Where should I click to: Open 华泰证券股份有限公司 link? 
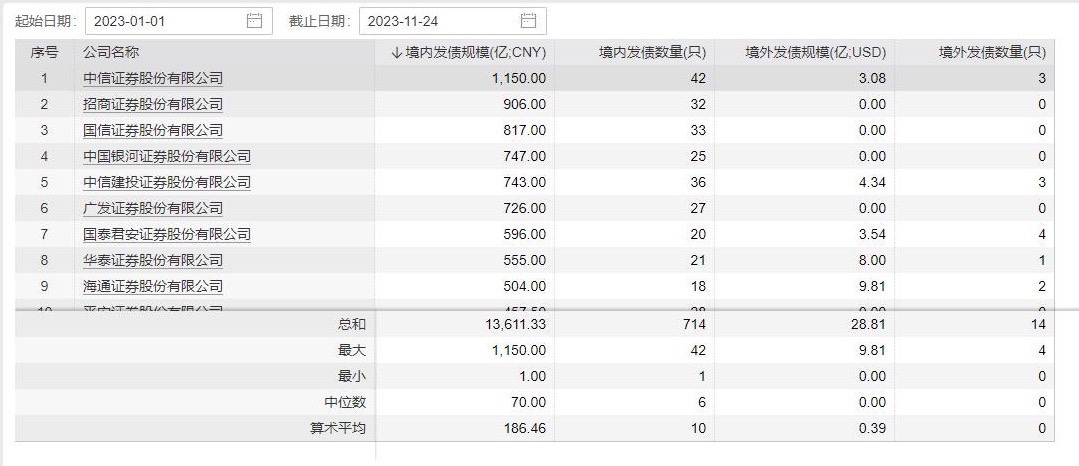(x=153, y=260)
